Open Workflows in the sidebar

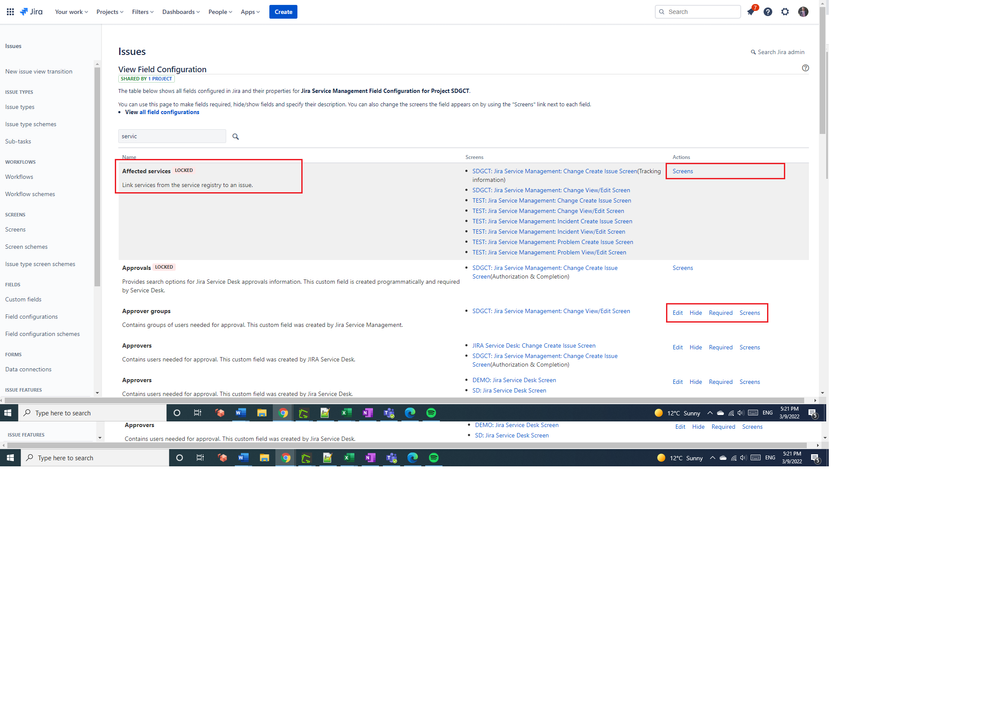point(19,177)
